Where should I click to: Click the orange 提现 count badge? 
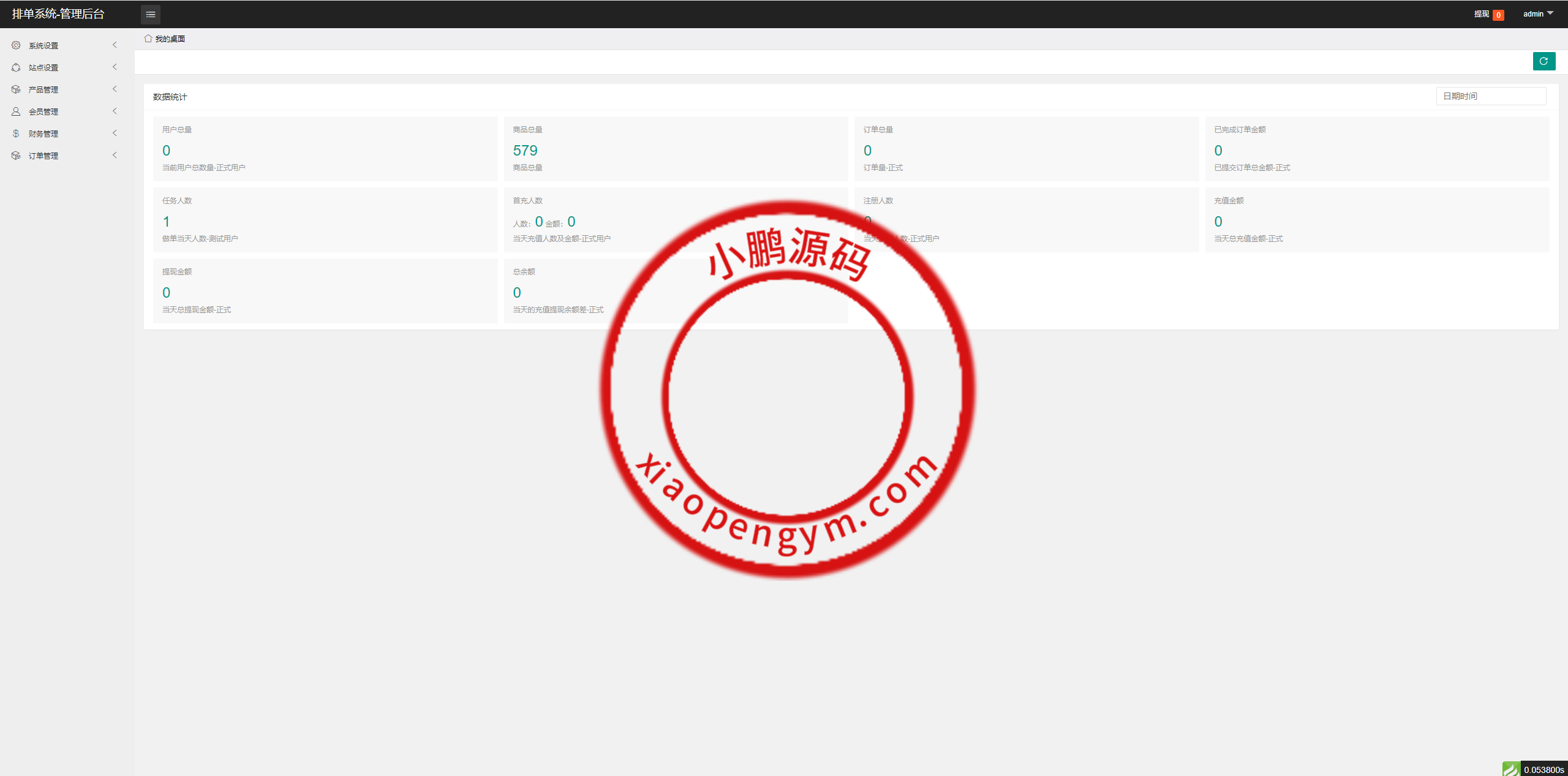tap(1498, 15)
